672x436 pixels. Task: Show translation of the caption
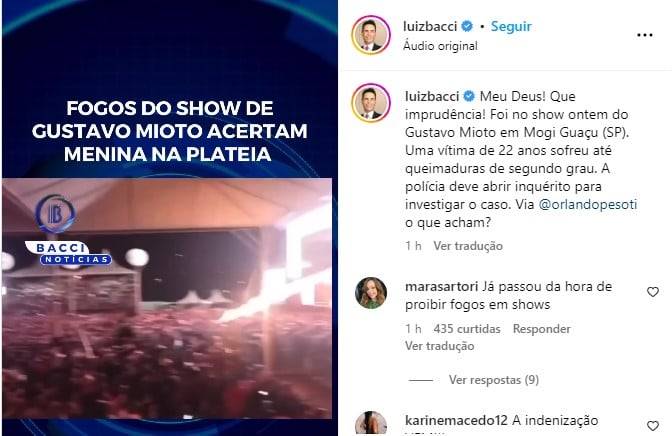[468, 246]
